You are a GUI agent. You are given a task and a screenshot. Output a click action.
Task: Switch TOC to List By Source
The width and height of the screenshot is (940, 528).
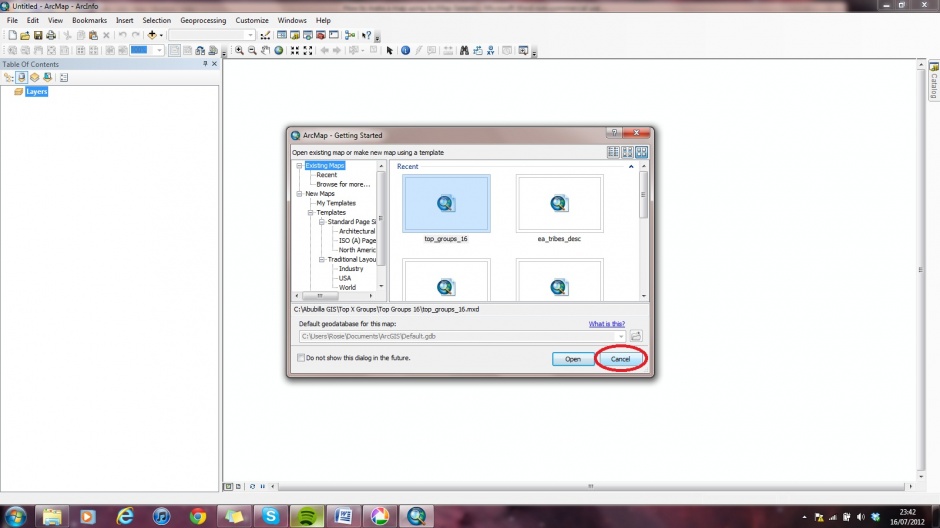[x=22, y=77]
